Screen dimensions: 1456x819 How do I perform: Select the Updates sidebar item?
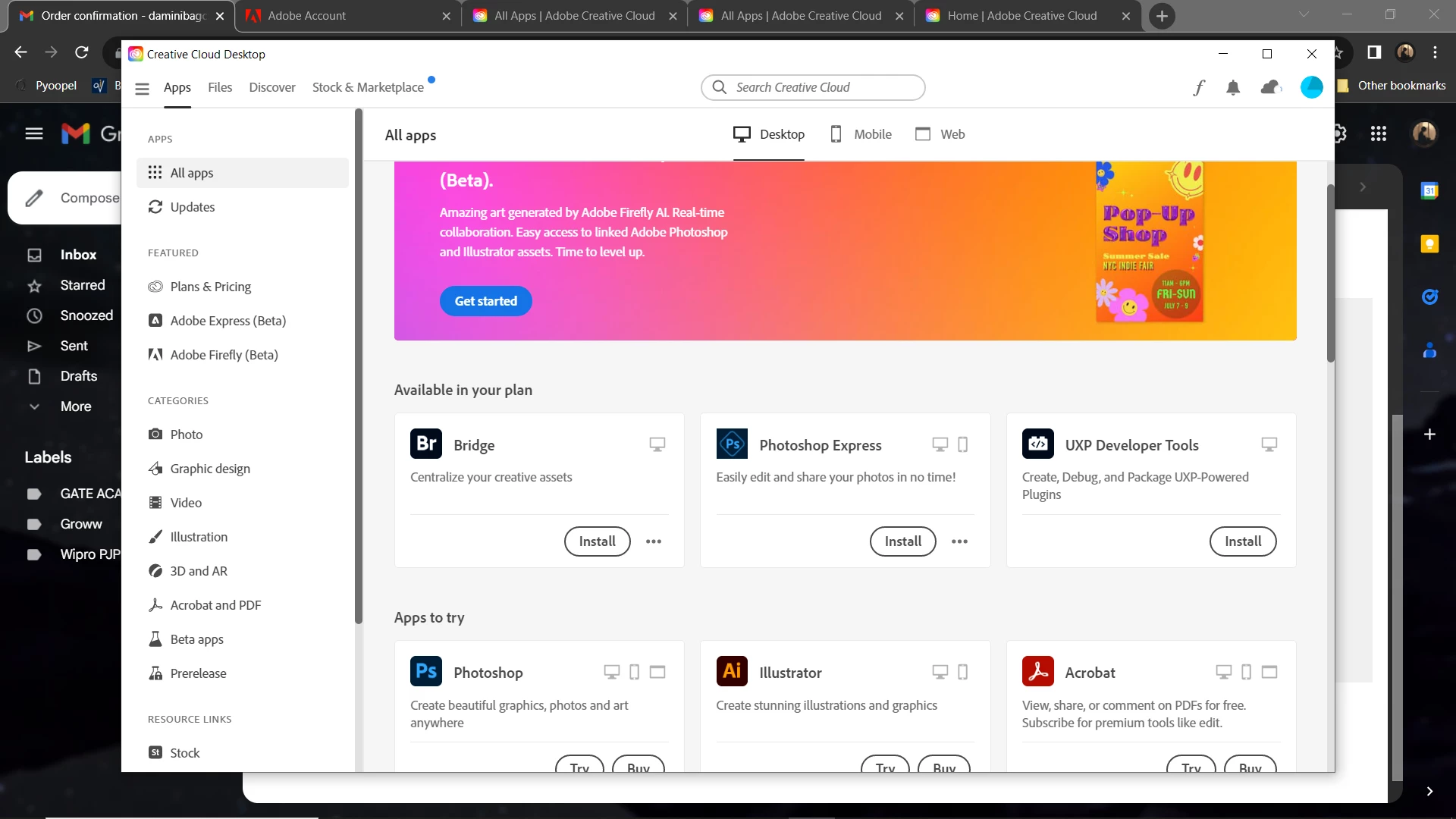[x=192, y=207]
